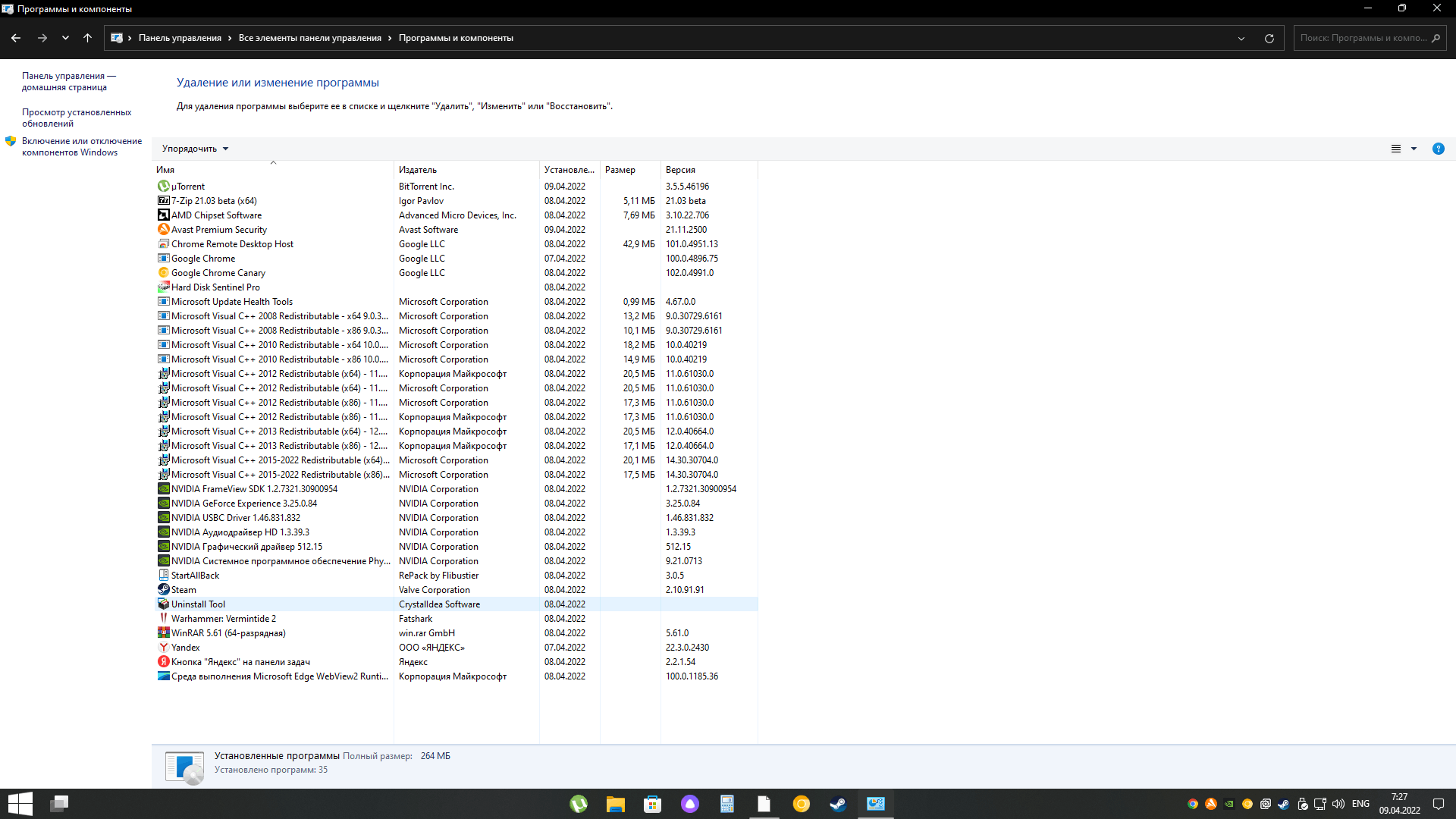Select the Chrome Remote Desktop Host icon
The height and width of the screenshot is (819, 1456).
(163, 244)
